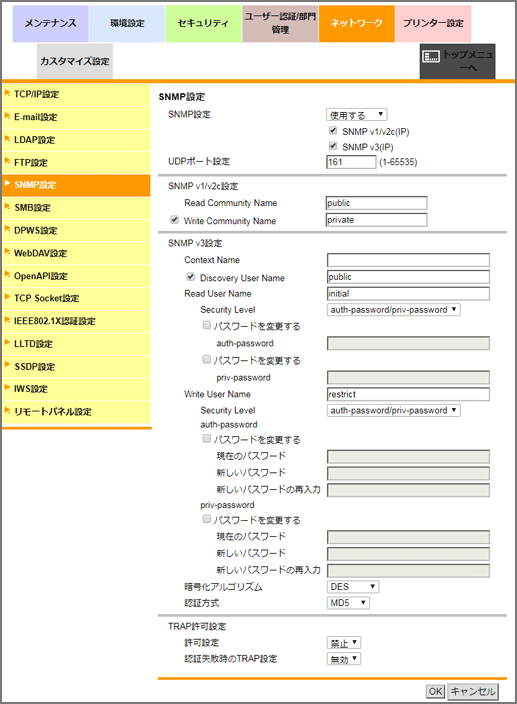Open the 環境設定 tab

click(x=127, y=24)
